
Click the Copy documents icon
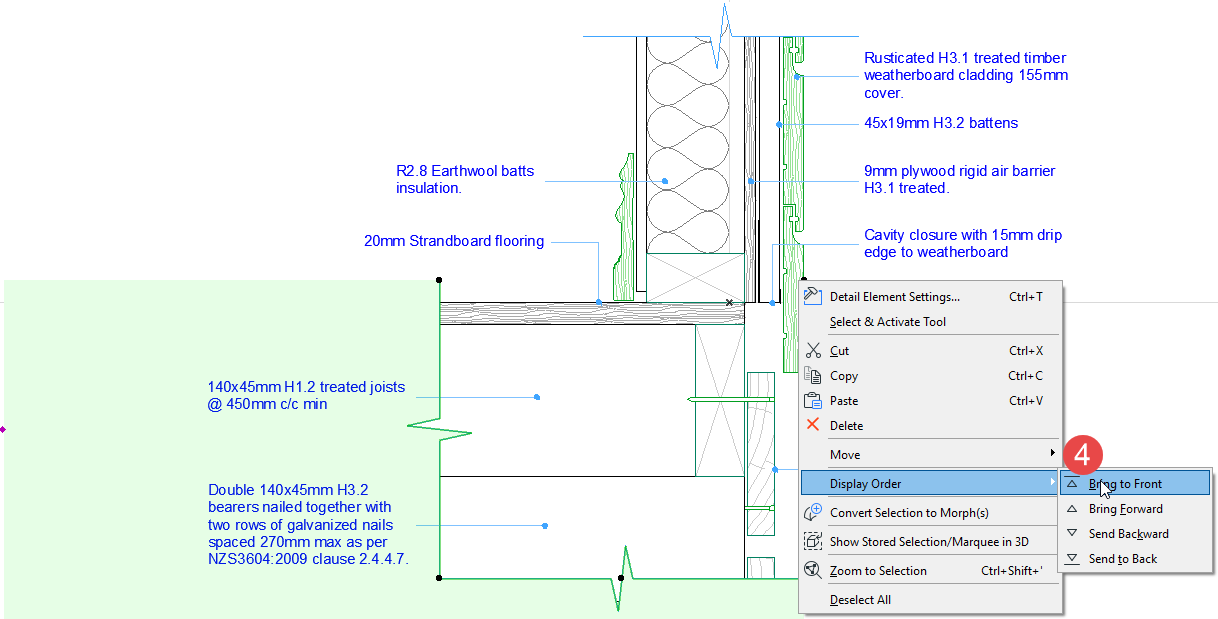[x=813, y=376]
